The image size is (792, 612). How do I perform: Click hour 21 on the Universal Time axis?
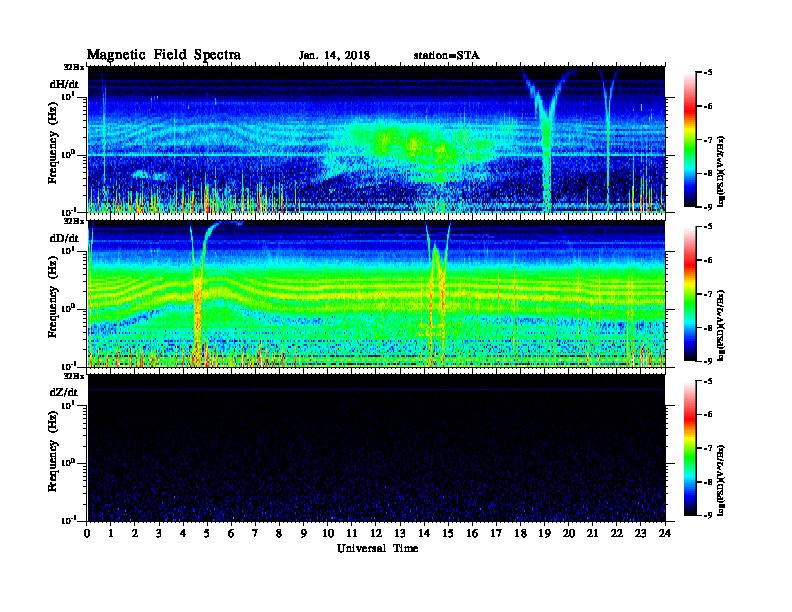(x=592, y=534)
